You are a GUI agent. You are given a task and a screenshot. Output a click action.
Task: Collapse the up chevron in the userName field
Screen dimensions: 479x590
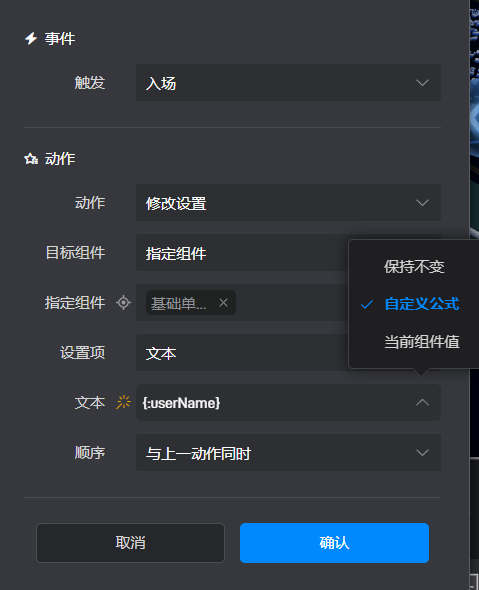tap(423, 402)
